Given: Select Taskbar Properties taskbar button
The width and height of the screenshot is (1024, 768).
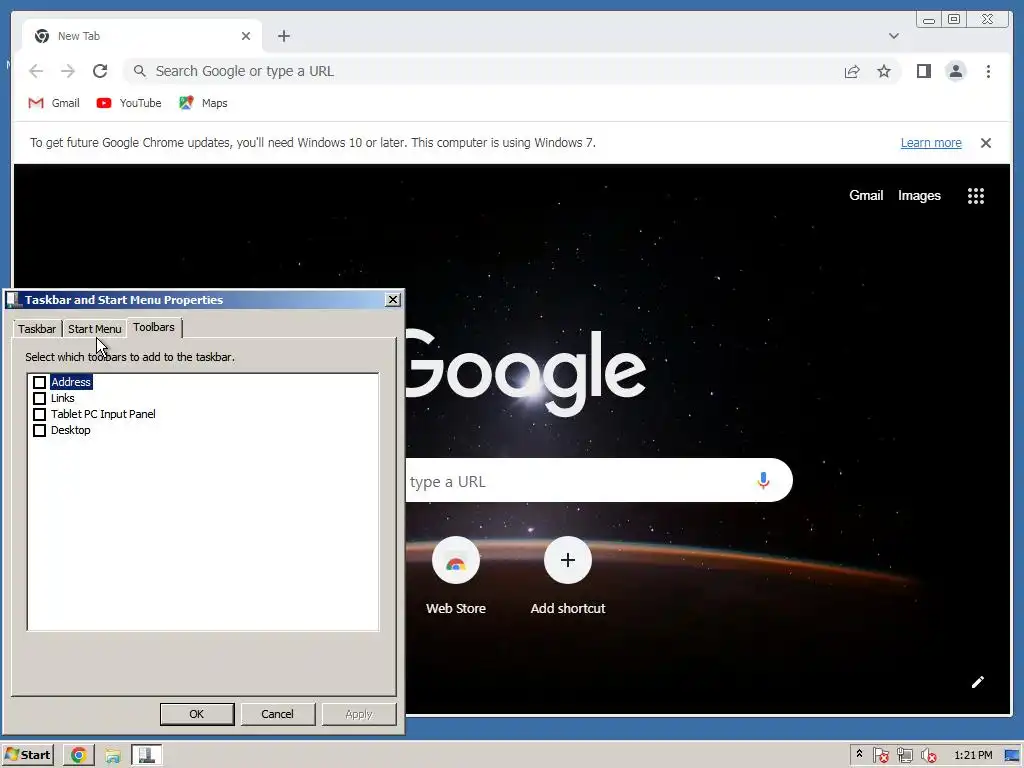Looking at the screenshot, I should point(147,755).
